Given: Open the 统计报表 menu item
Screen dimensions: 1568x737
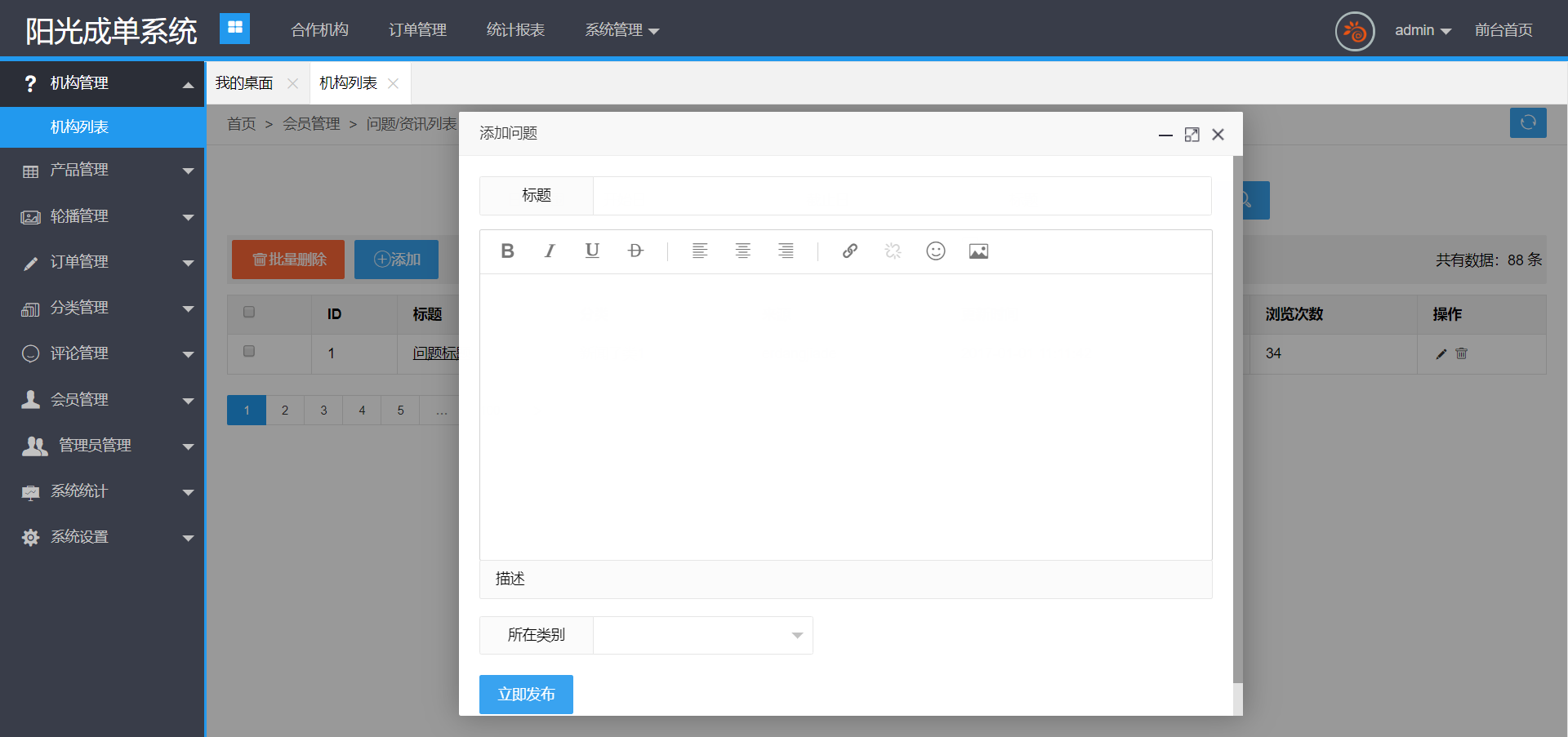Looking at the screenshot, I should click(x=515, y=31).
